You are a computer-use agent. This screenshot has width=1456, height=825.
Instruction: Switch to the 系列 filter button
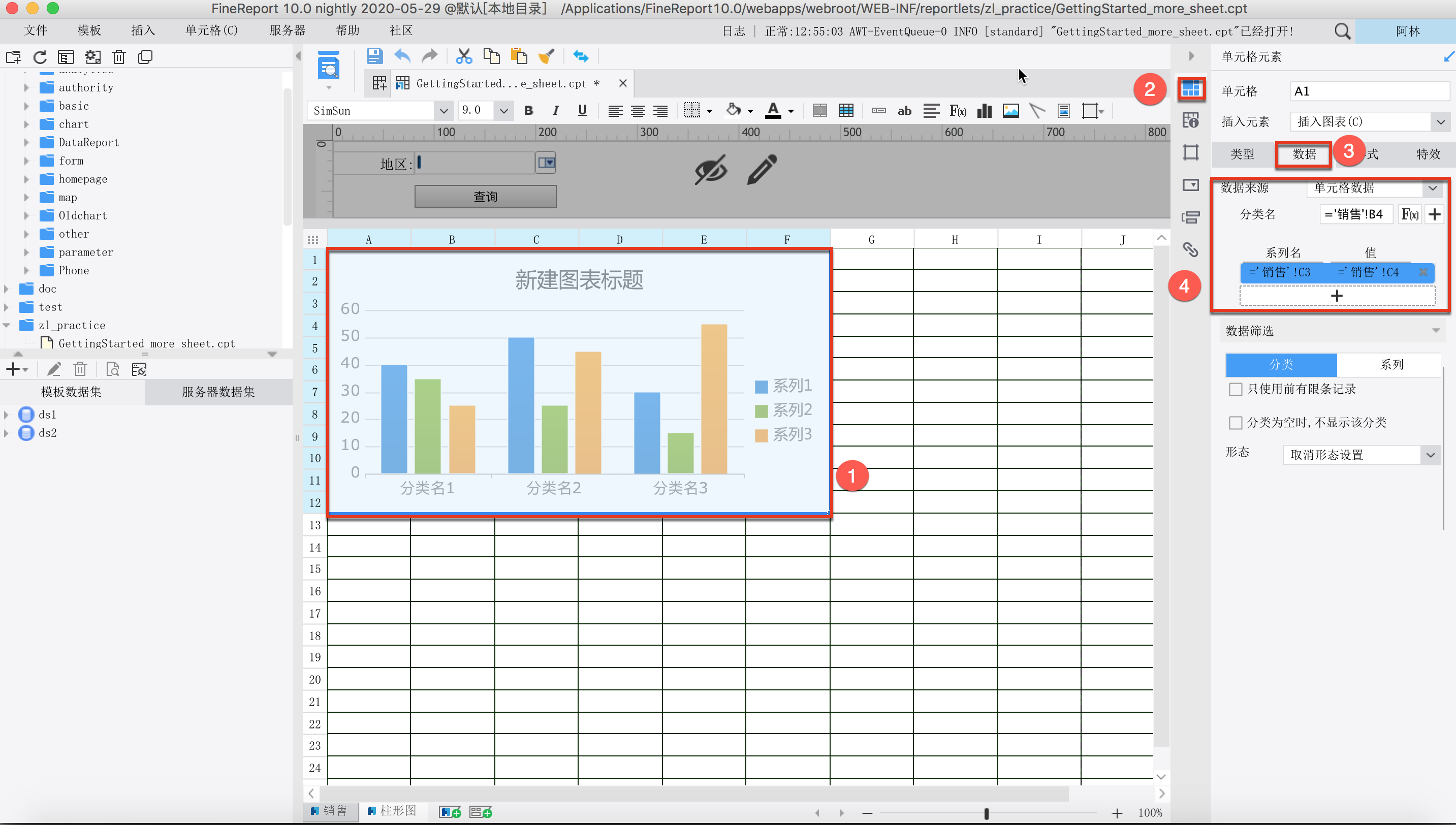click(1391, 364)
